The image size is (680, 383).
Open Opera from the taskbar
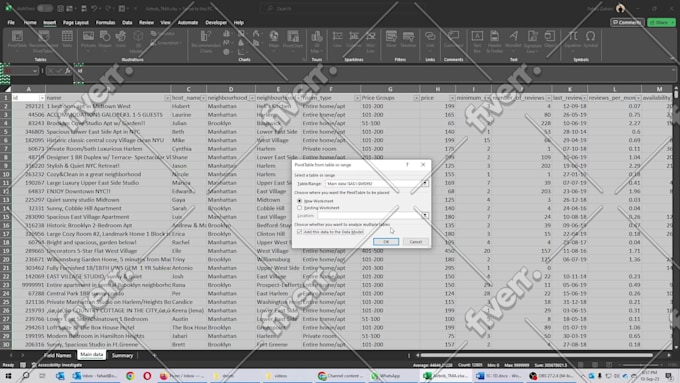147,376
